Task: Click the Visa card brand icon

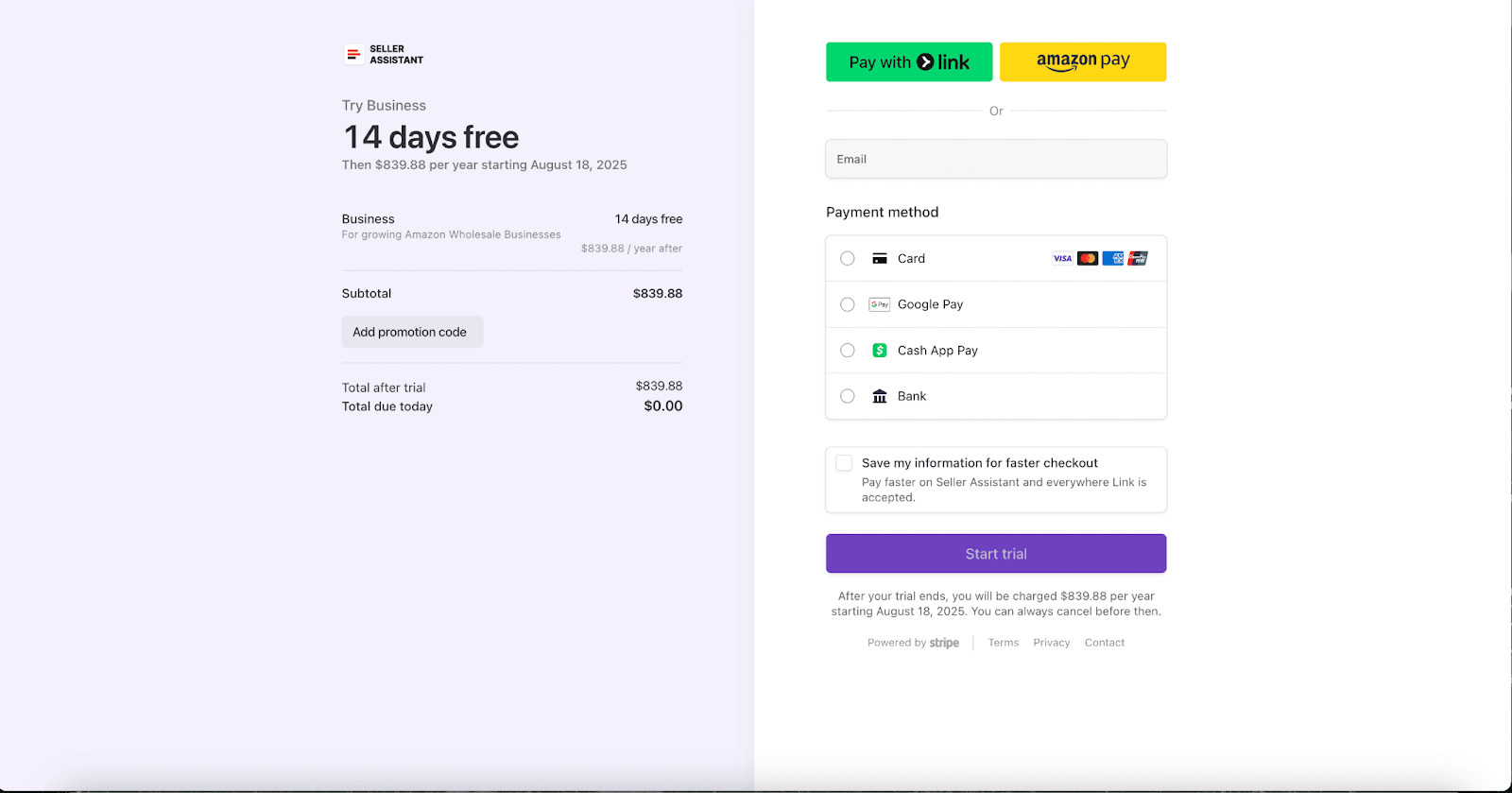Action: point(1060,258)
